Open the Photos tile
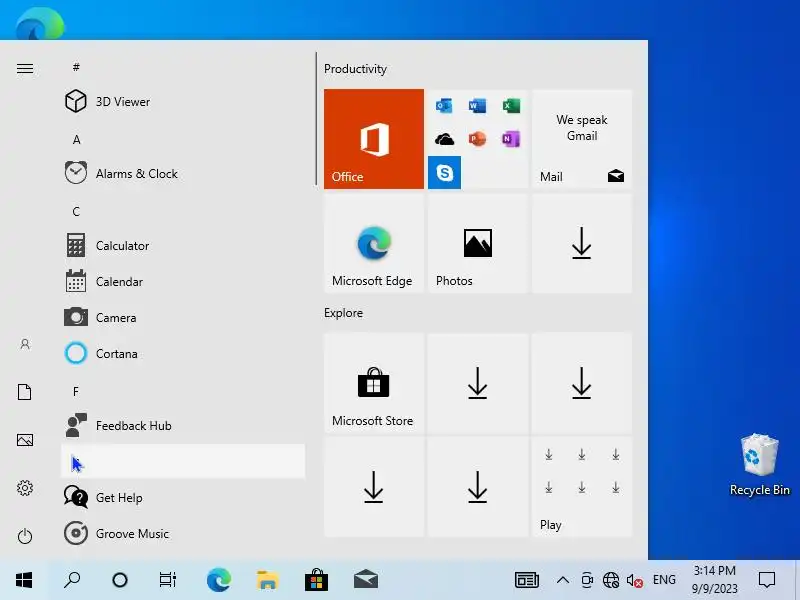 coord(478,243)
